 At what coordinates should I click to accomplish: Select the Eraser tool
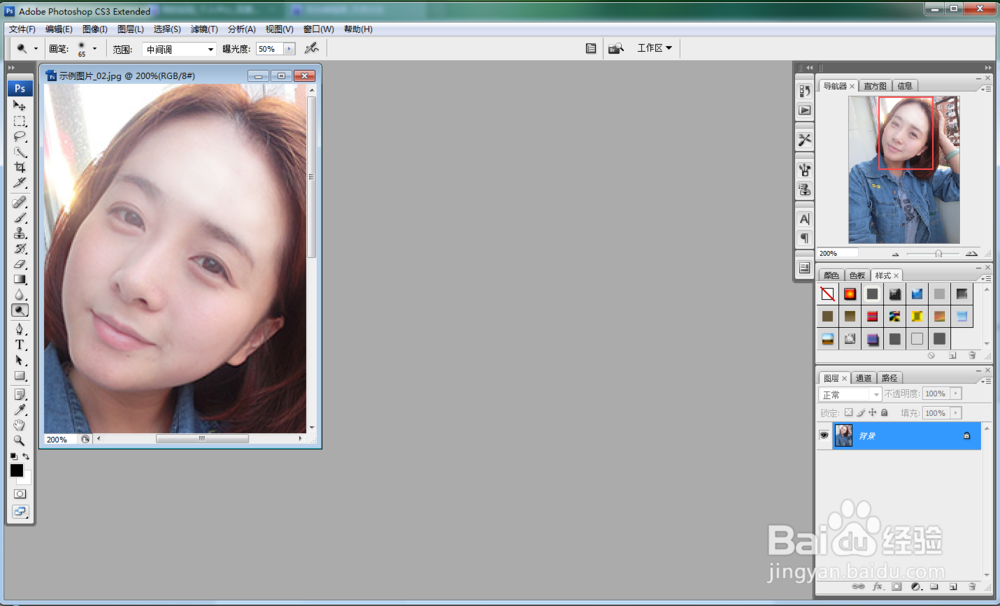click(x=20, y=263)
